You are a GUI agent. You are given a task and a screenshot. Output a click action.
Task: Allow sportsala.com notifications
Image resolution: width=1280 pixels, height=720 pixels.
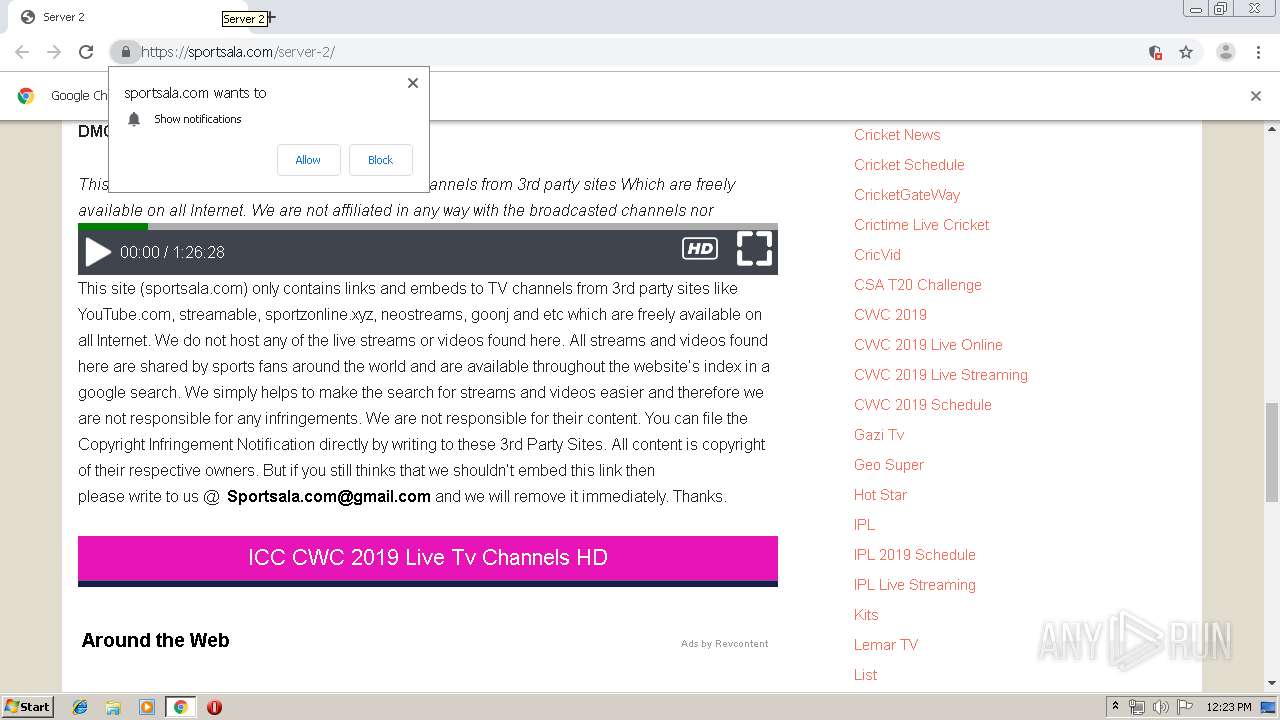[308, 160]
